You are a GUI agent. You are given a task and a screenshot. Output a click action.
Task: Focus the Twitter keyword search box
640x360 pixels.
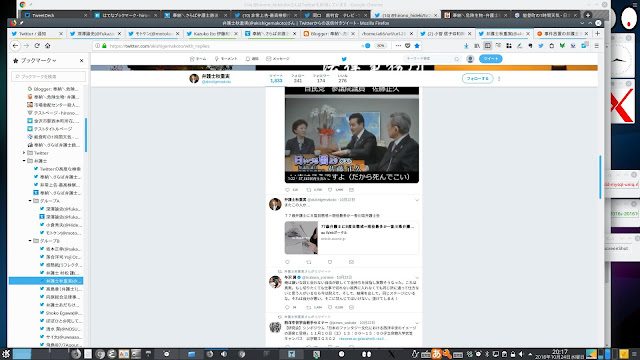(x=432, y=59)
